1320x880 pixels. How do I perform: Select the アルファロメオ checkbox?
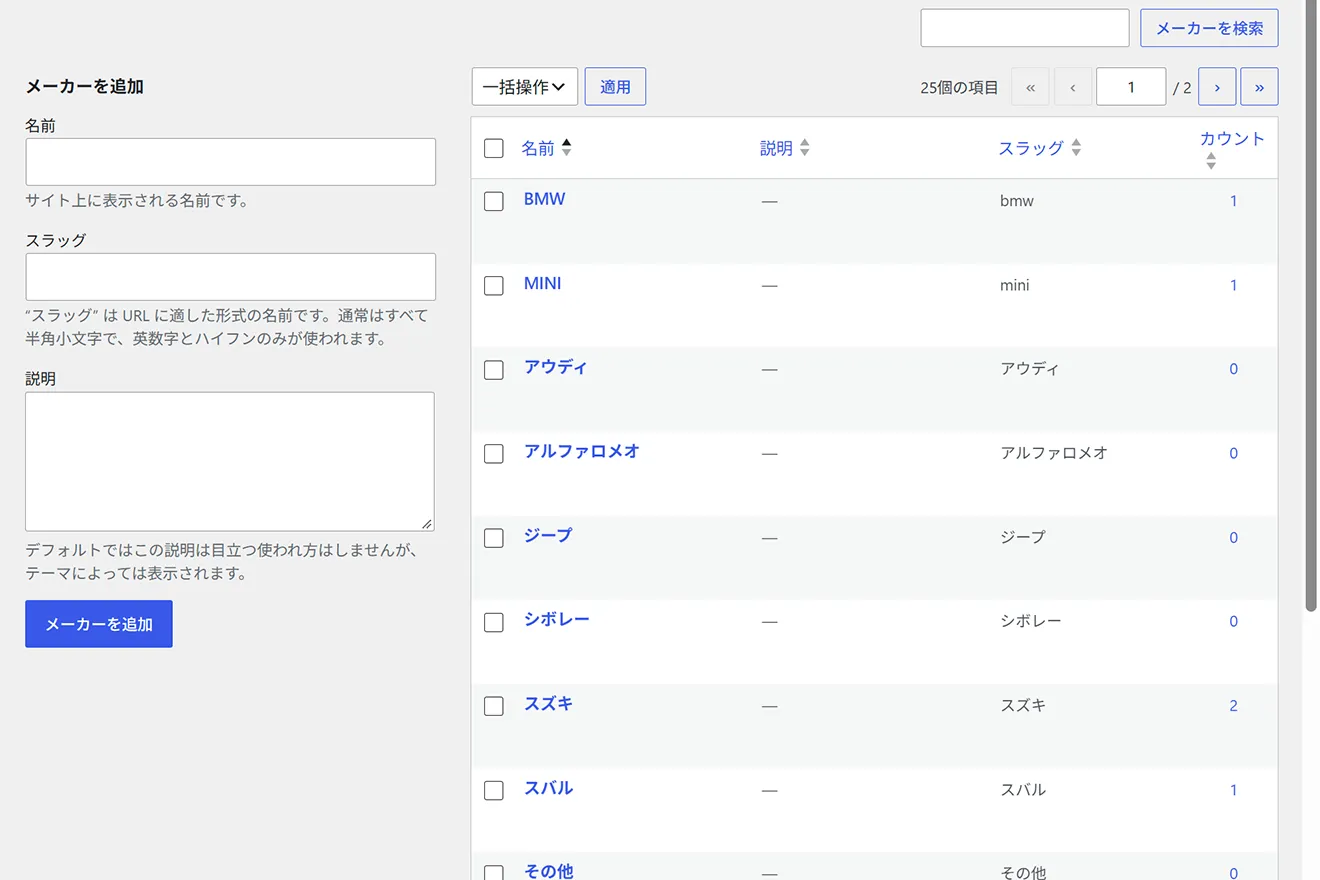(x=494, y=454)
